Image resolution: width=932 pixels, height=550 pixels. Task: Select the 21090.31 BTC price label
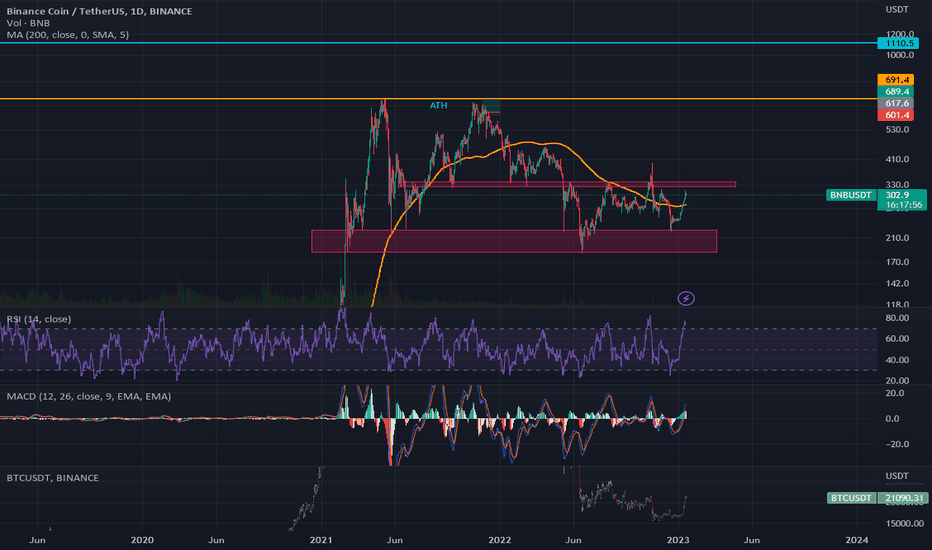coord(905,498)
